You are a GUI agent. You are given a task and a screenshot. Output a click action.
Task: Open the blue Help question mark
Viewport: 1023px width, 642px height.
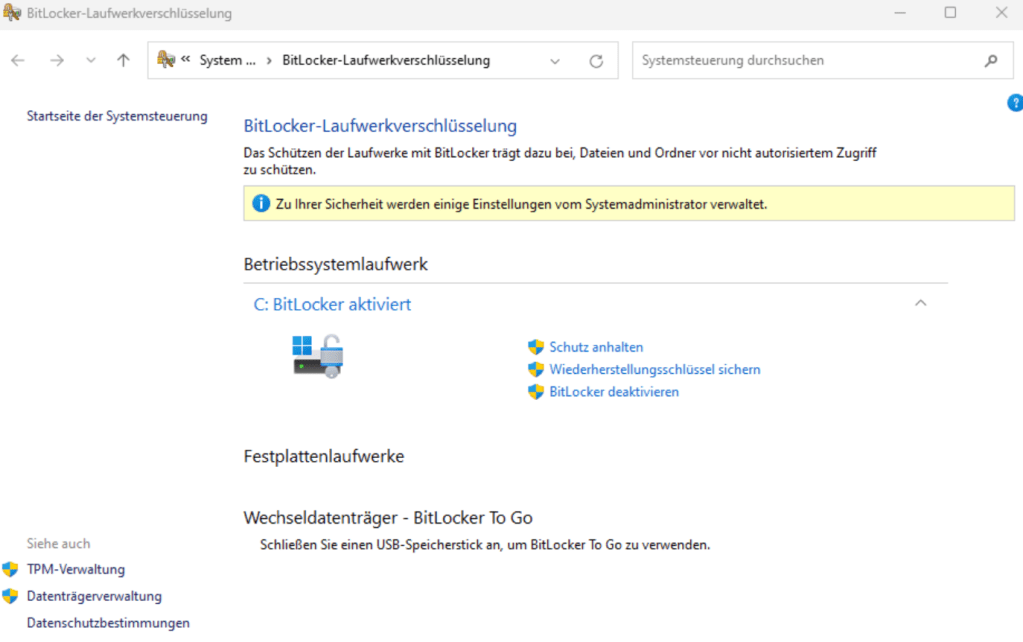tap(1015, 102)
